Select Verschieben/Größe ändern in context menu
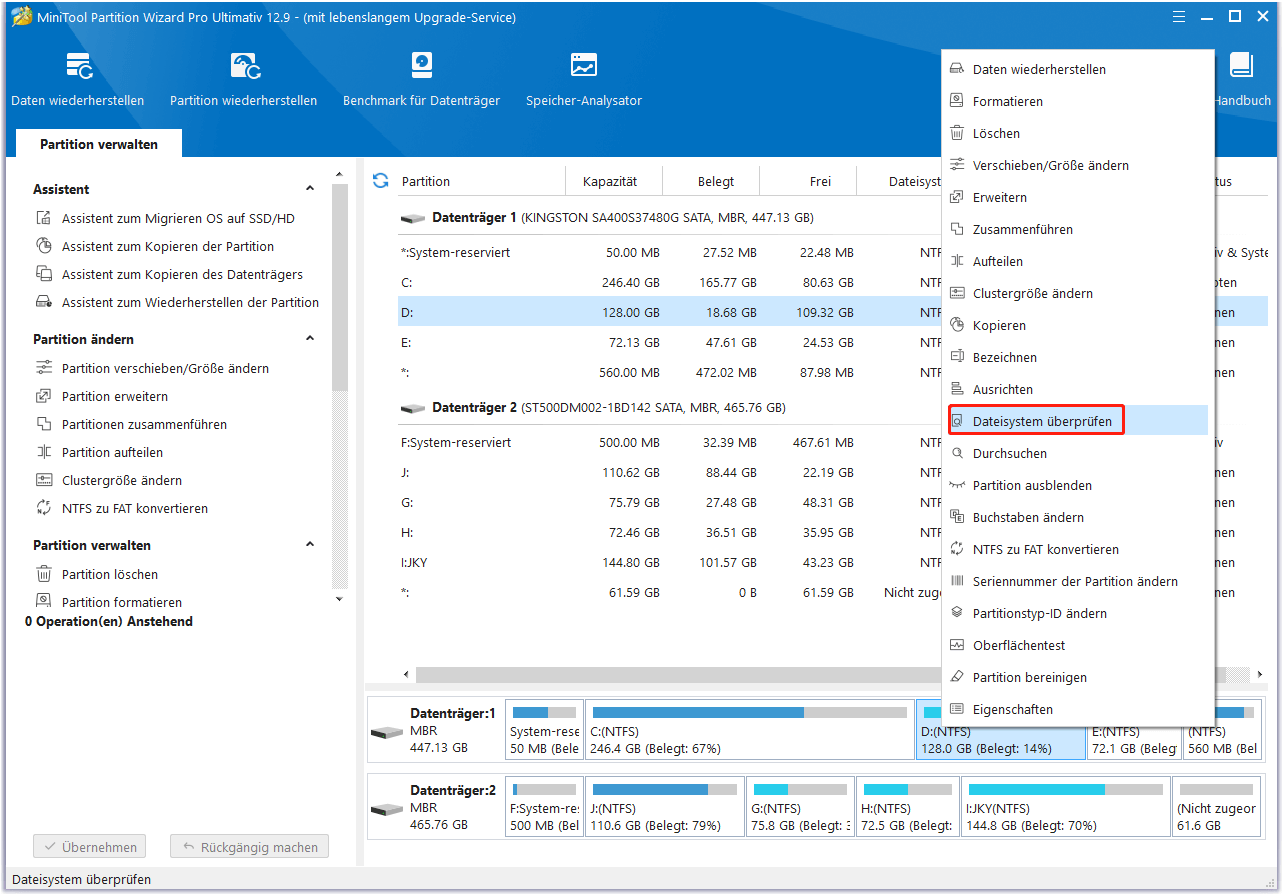The height and width of the screenshot is (894, 1282). click(1078, 165)
